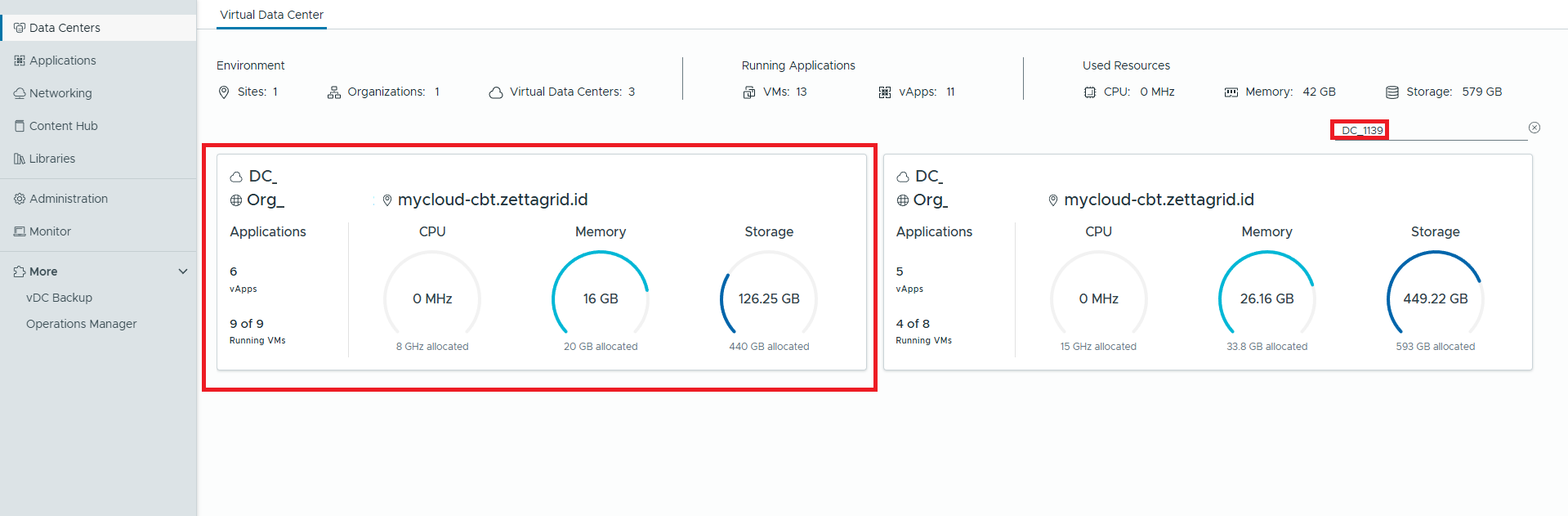This screenshot has width=1568, height=516.
Task: Click the Libraries books icon
Action: tap(20, 159)
